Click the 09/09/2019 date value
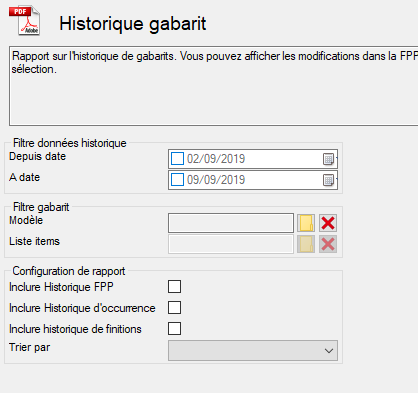 coord(216,180)
